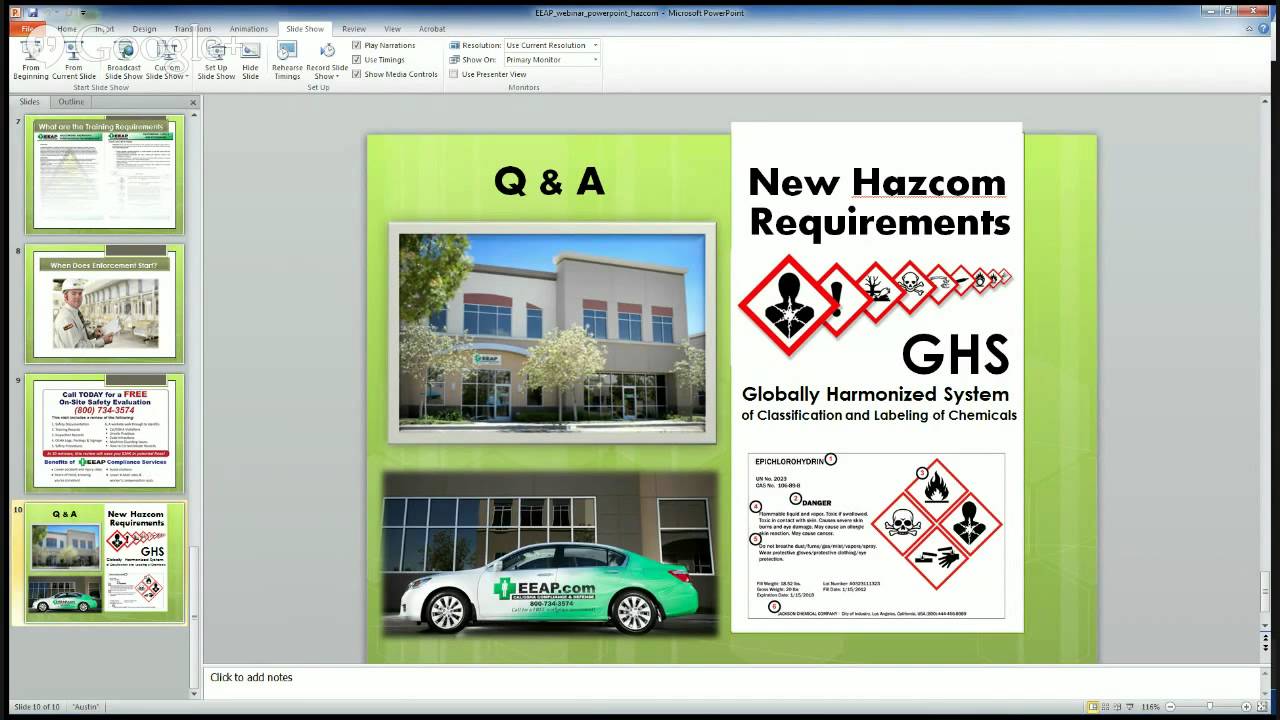
Task: Select slide 7 Training Requirements thumbnail
Action: pyautogui.click(x=105, y=175)
